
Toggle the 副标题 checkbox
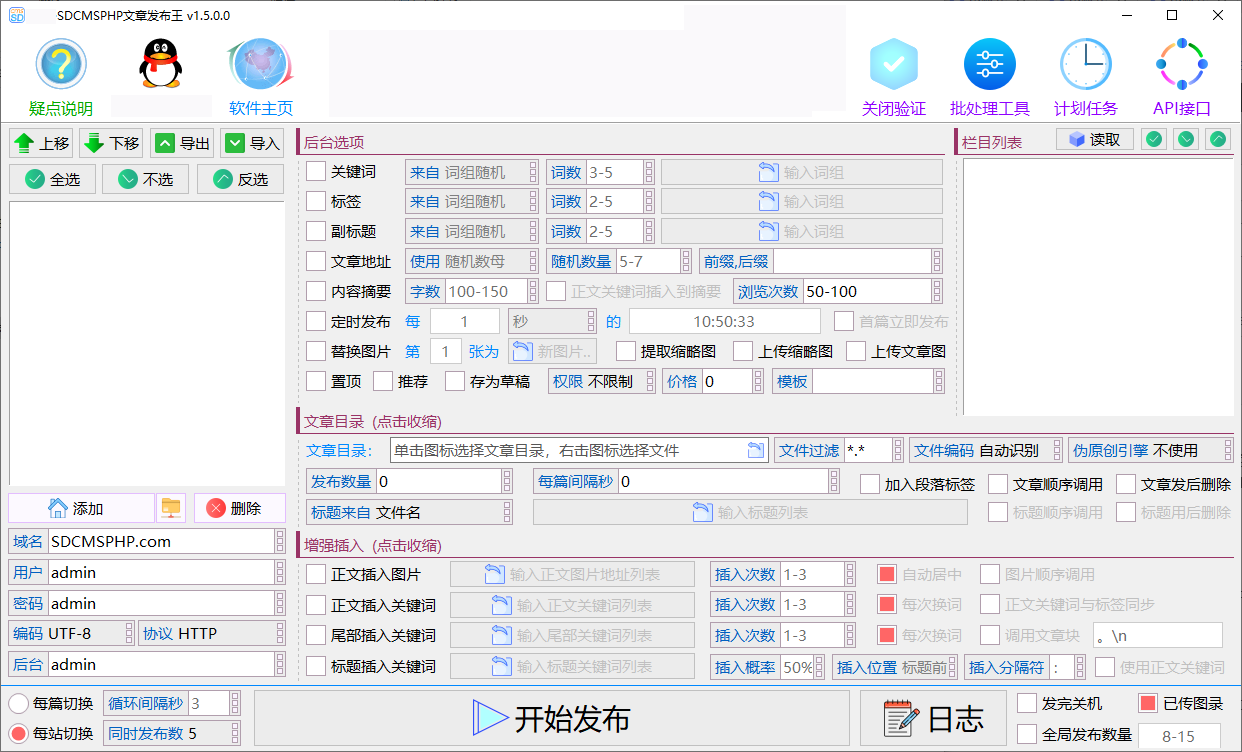(x=316, y=231)
